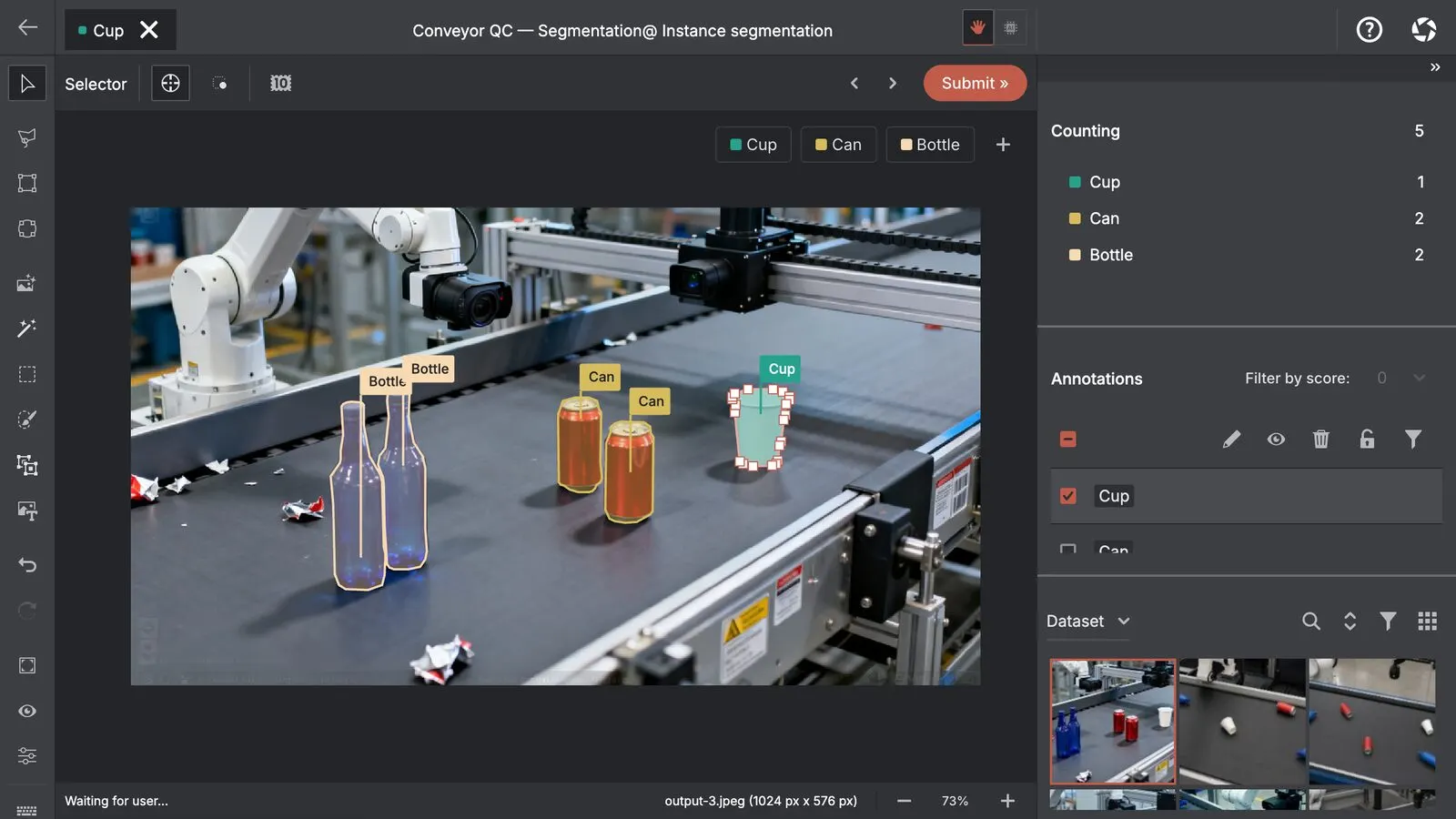Activate the hand pan mode icon
1456x819 pixels.
(x=977, y=28)
